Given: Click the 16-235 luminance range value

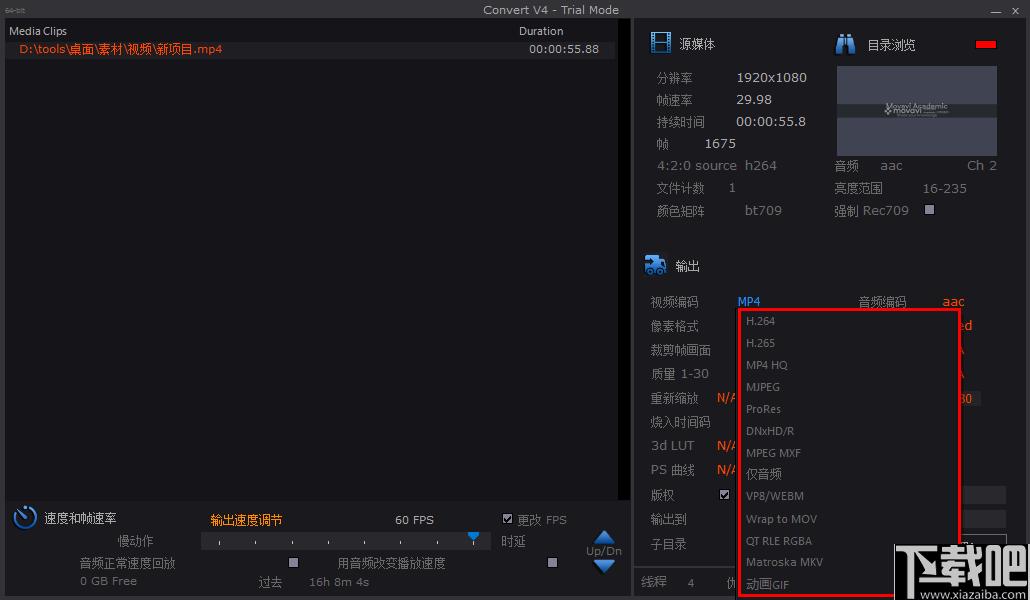Looking at the screenshot, I should coord(944,189).
